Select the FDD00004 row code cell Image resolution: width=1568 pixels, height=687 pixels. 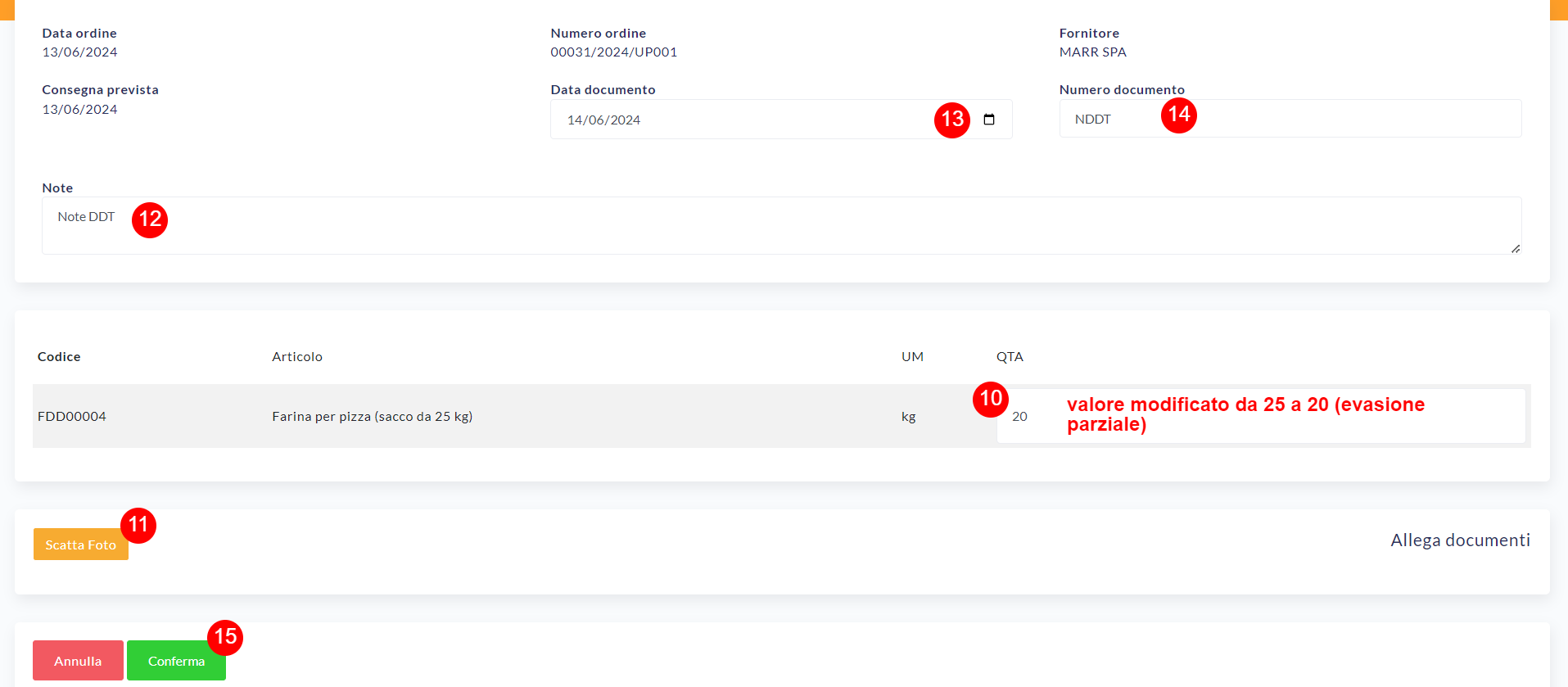coord(72,417)
